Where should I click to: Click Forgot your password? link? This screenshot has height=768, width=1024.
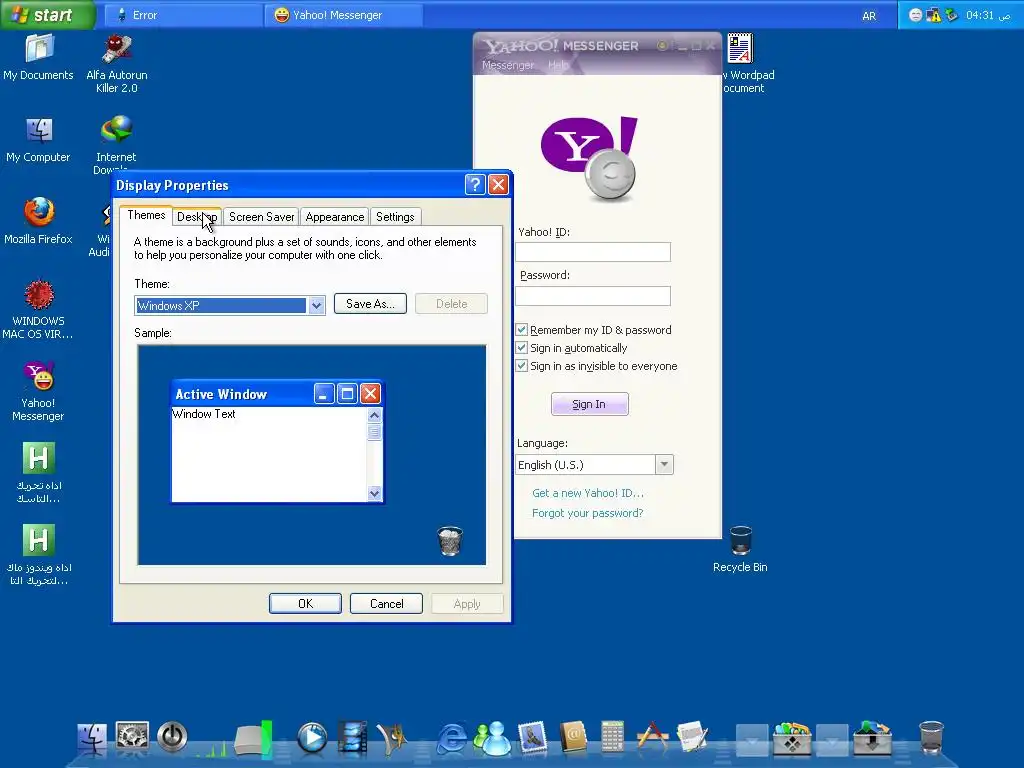point(588,513)
